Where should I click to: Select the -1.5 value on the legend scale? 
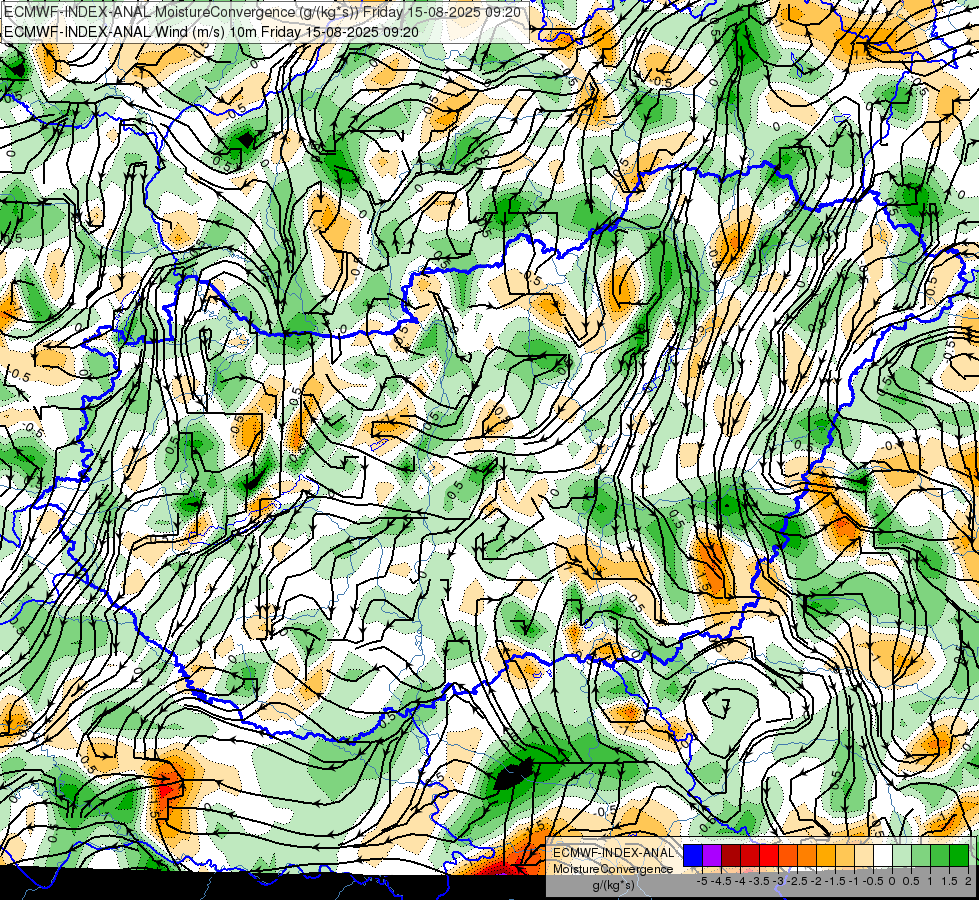pos(835,881)
